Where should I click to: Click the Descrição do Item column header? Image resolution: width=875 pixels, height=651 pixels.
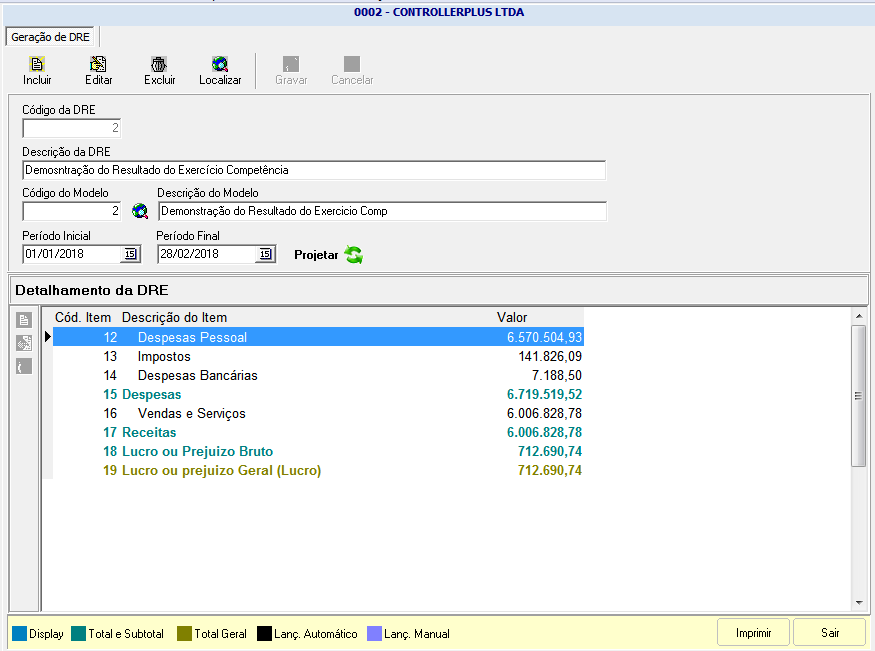point(175,317)
